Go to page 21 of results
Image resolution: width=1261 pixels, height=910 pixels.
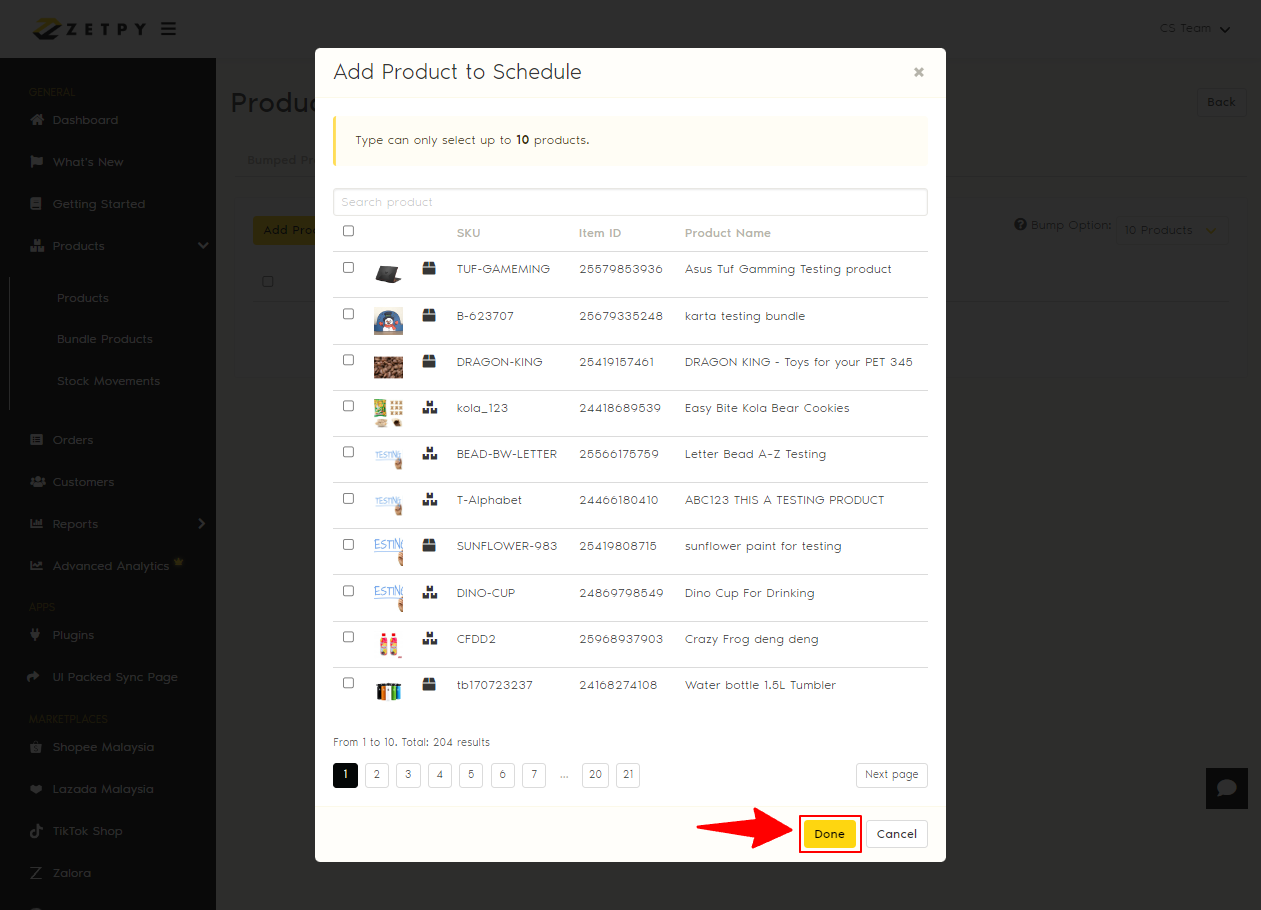[627, 775]
